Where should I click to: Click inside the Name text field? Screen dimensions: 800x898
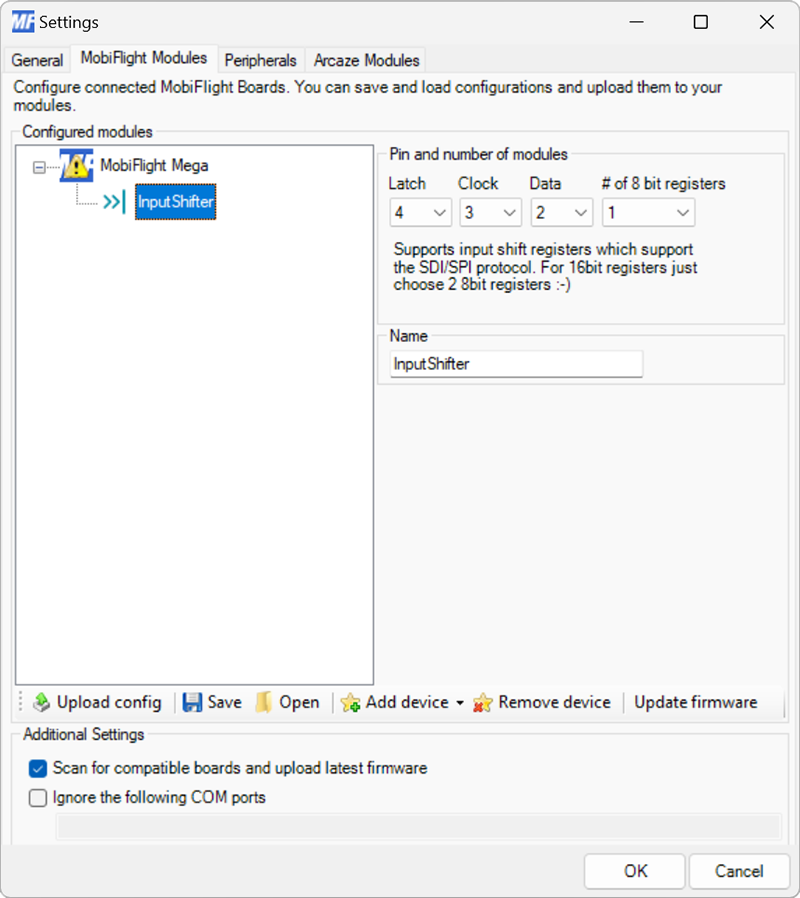[515, 364]
